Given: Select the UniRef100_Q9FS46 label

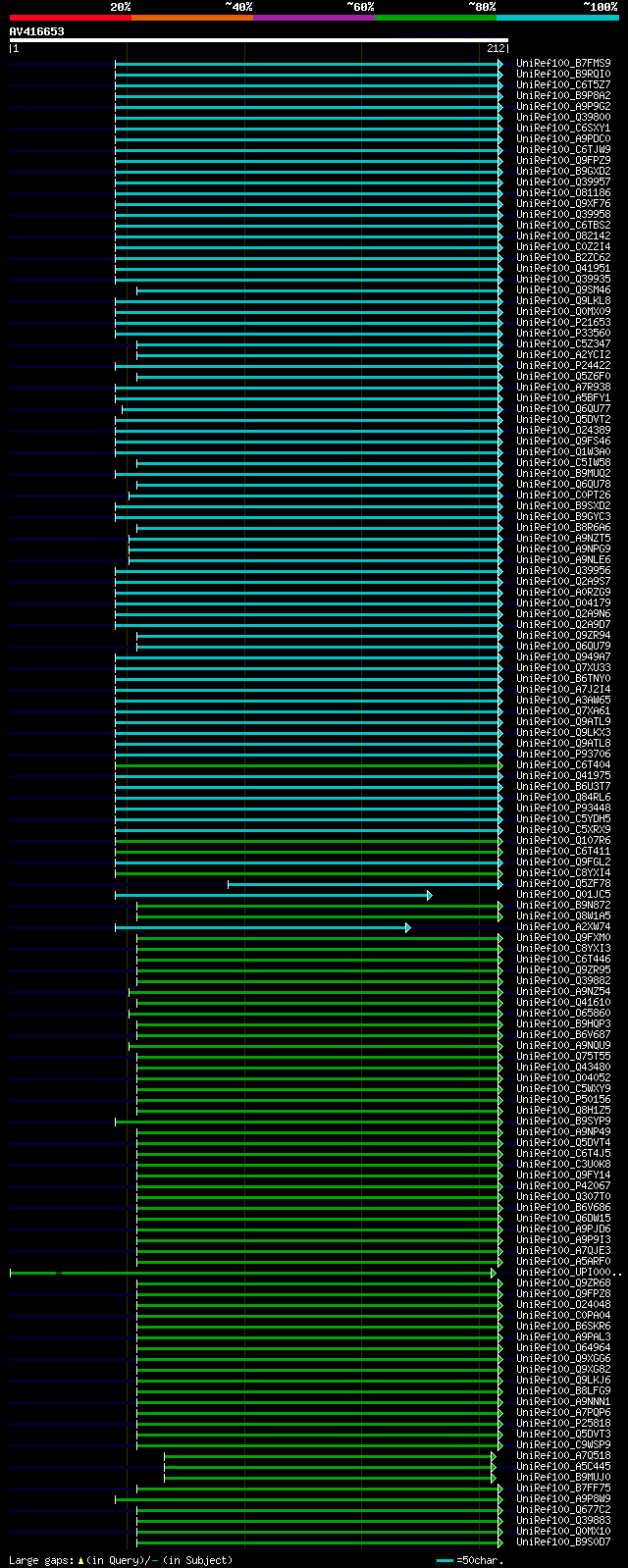Looking at the screenshot, I should 563,441.
